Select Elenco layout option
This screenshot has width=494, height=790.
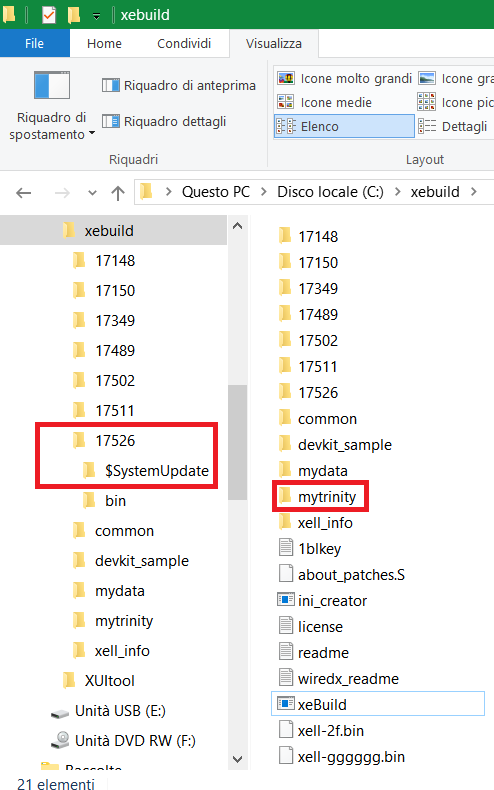coord(344,126)
